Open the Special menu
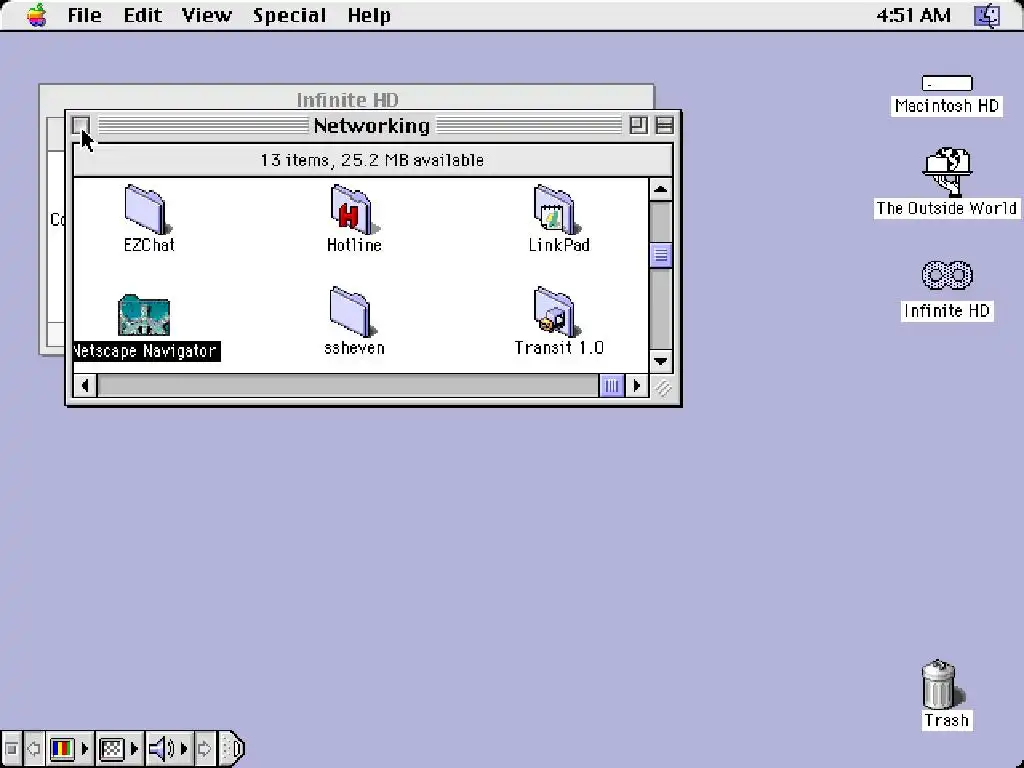Viewport: 1024px width, 768px height. (289, 15)
